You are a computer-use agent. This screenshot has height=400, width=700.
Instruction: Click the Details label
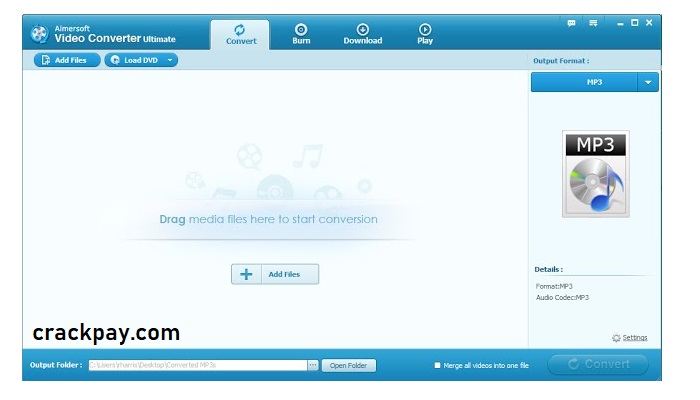[549, 269]
